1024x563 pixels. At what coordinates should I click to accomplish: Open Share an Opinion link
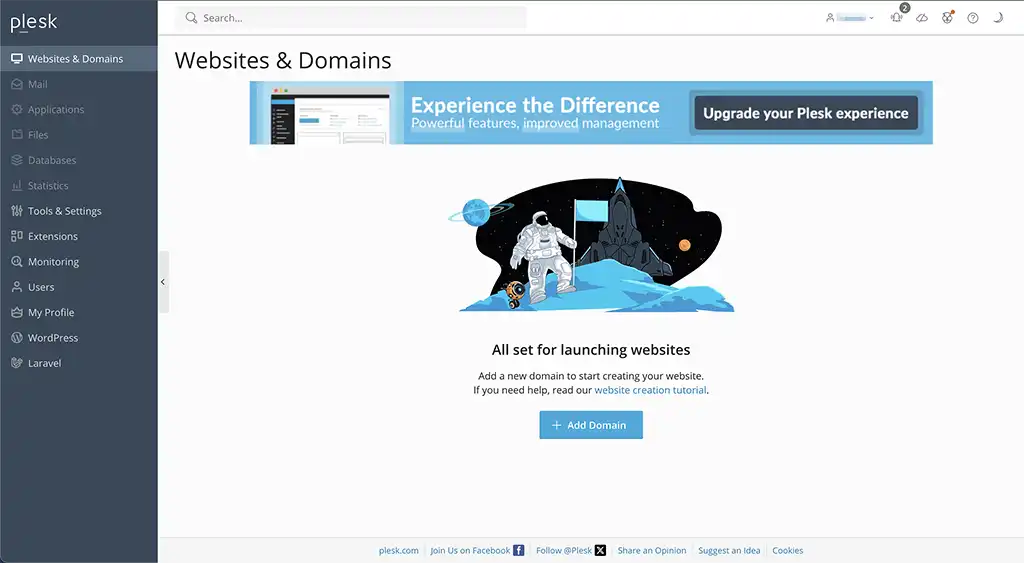coord(652,551)
